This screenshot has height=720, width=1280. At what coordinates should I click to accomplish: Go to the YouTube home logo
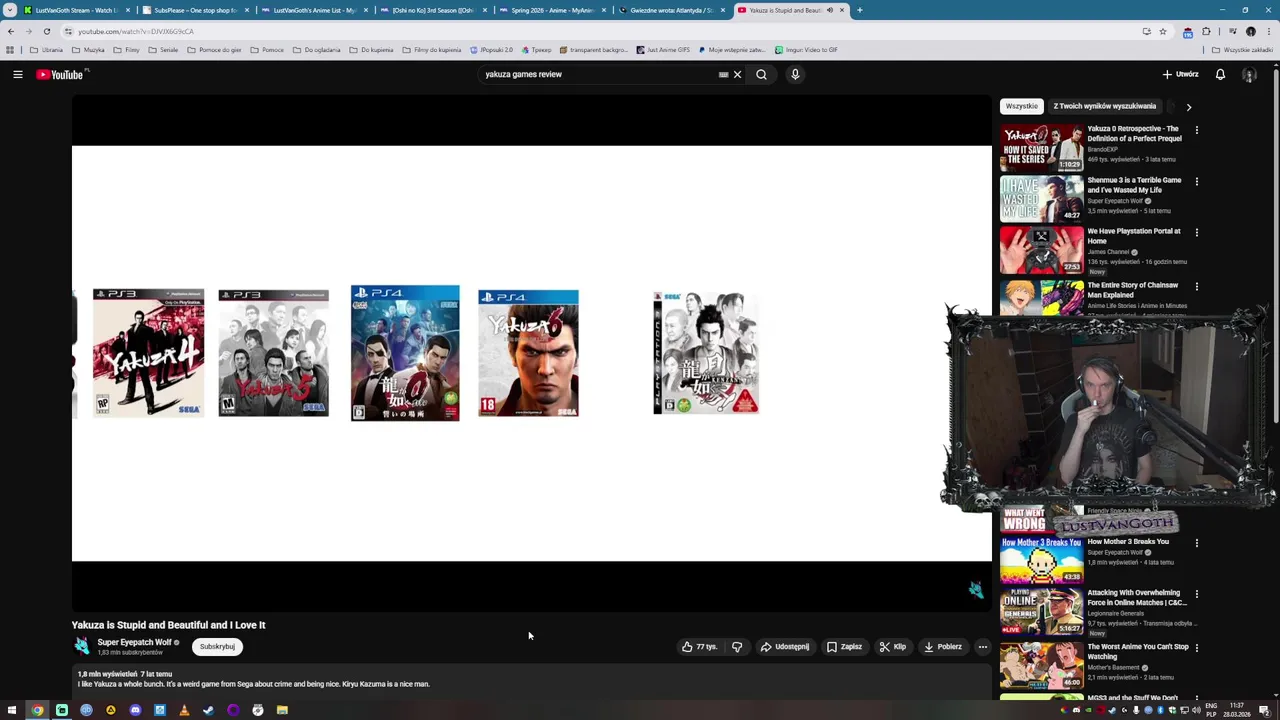pyautogui.click(x=60, y=74)
